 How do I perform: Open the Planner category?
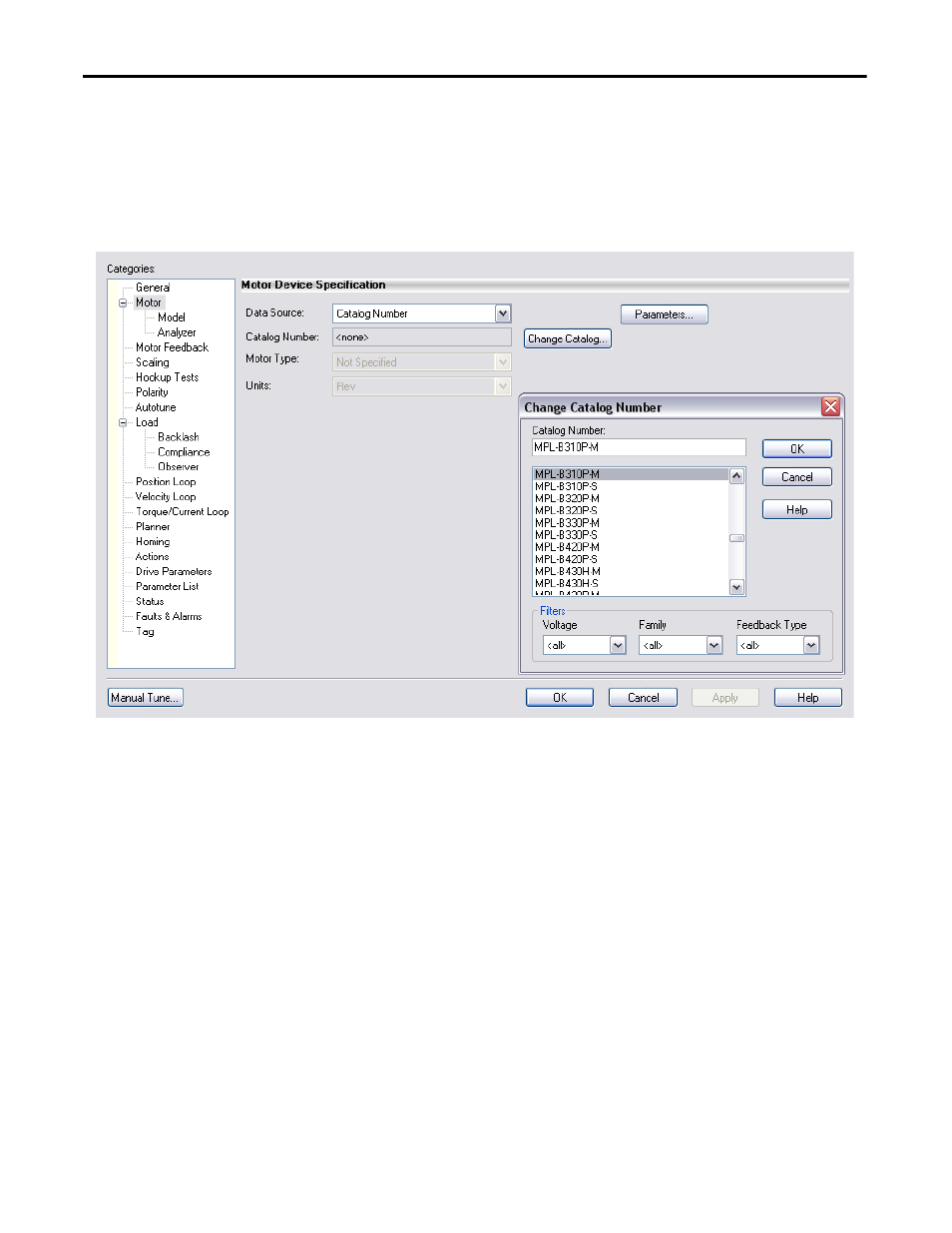coord(153,526)
